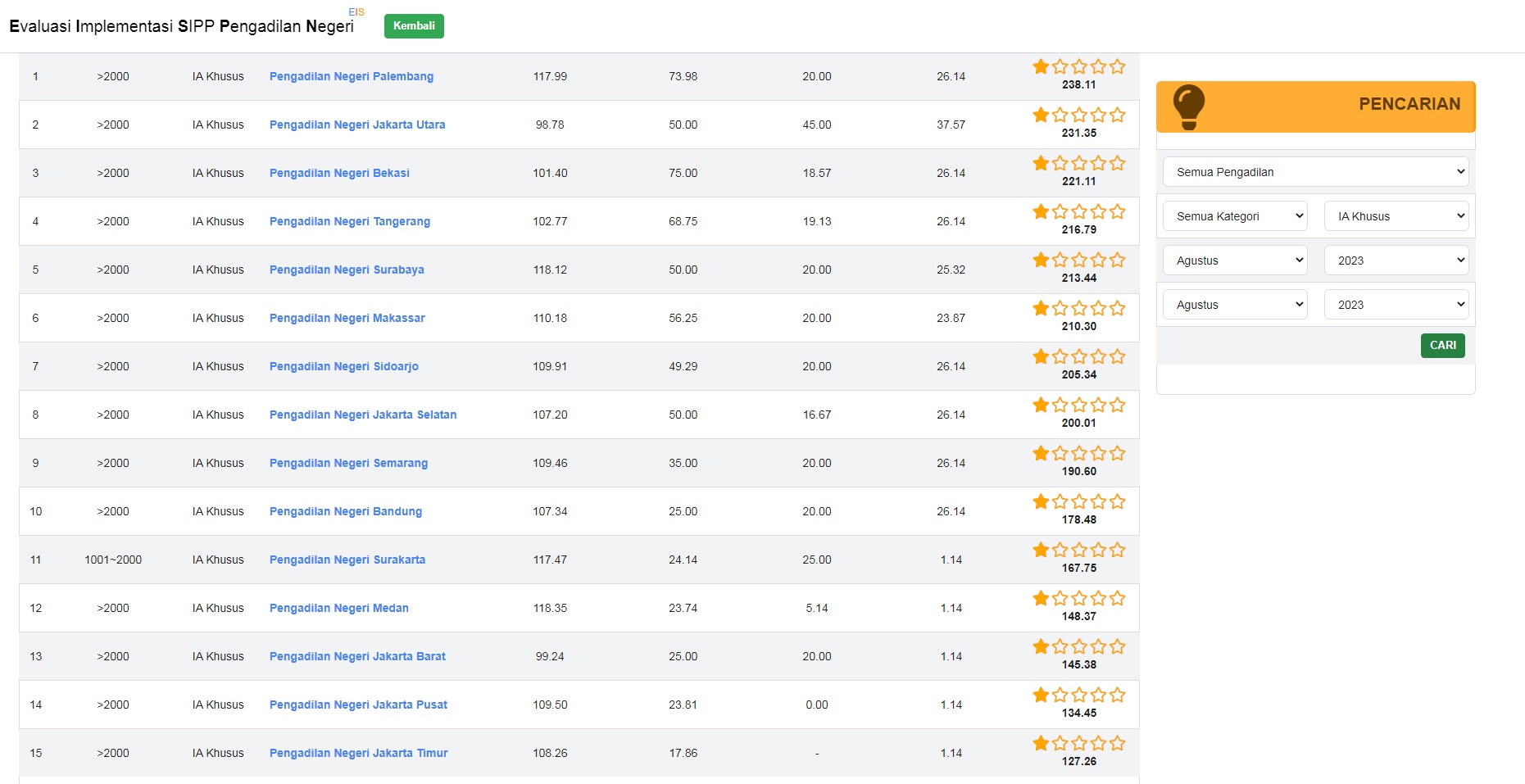Screen dimensions: 1525x784
Task: Click the CARI search button
Action: [x=1442, y=346]
